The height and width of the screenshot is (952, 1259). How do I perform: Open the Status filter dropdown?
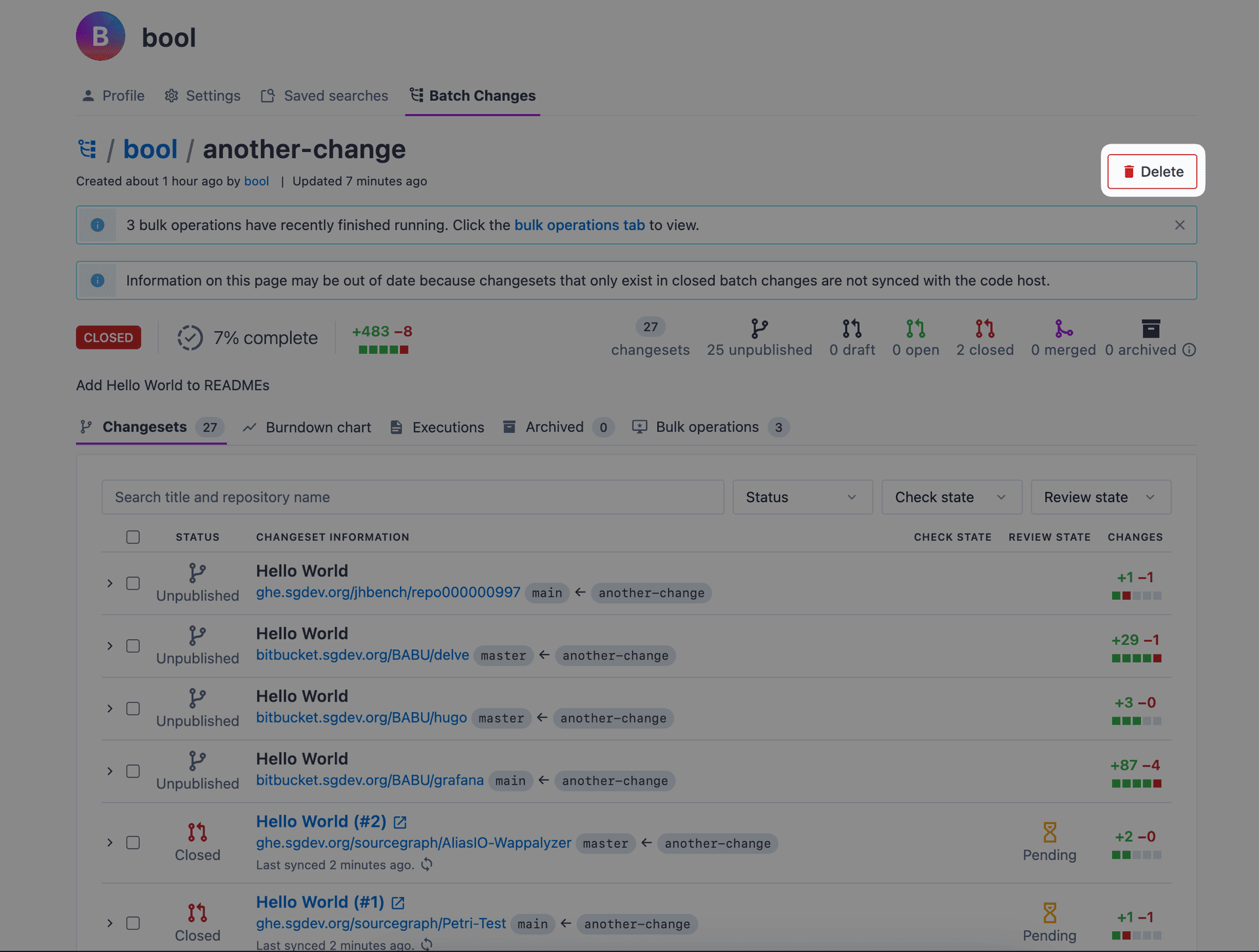click(803, 497)
